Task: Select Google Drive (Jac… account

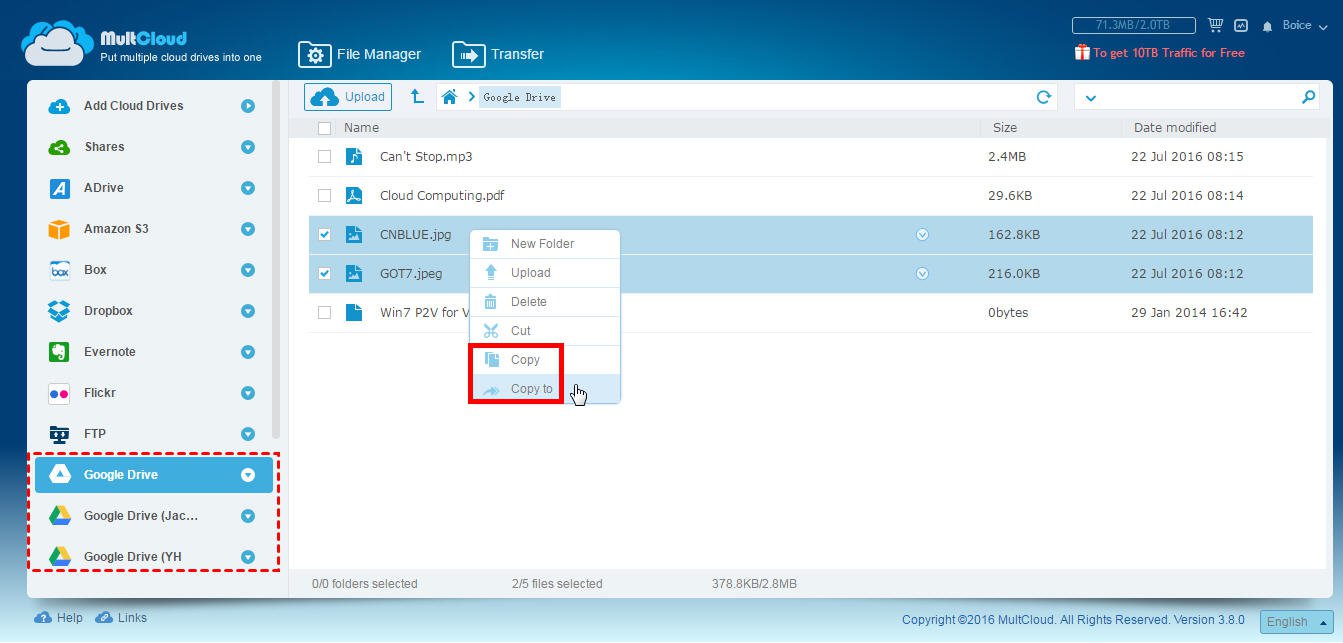Action: coord(153,516)
